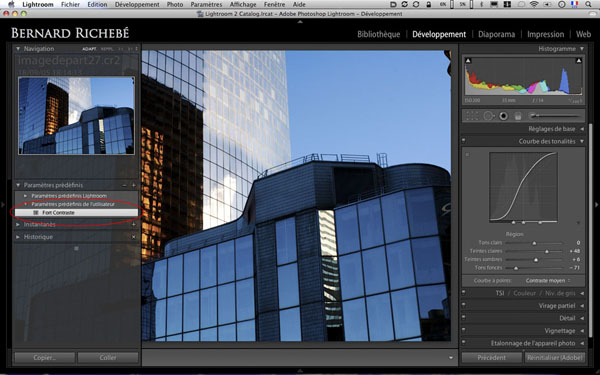Collapse the Histogramme panel
600x375 pixels.
pyautogui.click(x=582, y=49)
